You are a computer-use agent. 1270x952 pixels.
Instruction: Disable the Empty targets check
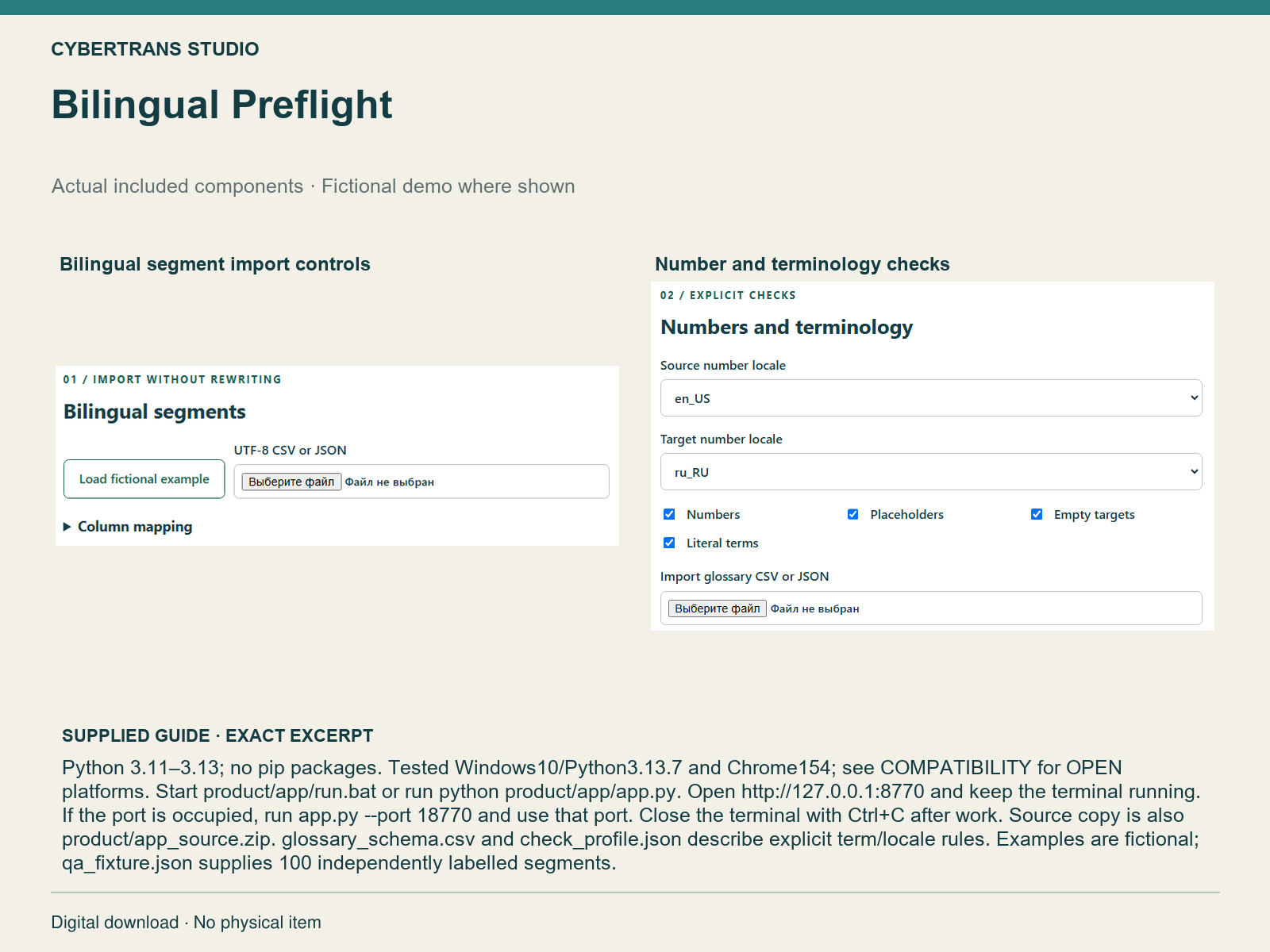[1037, 514]
